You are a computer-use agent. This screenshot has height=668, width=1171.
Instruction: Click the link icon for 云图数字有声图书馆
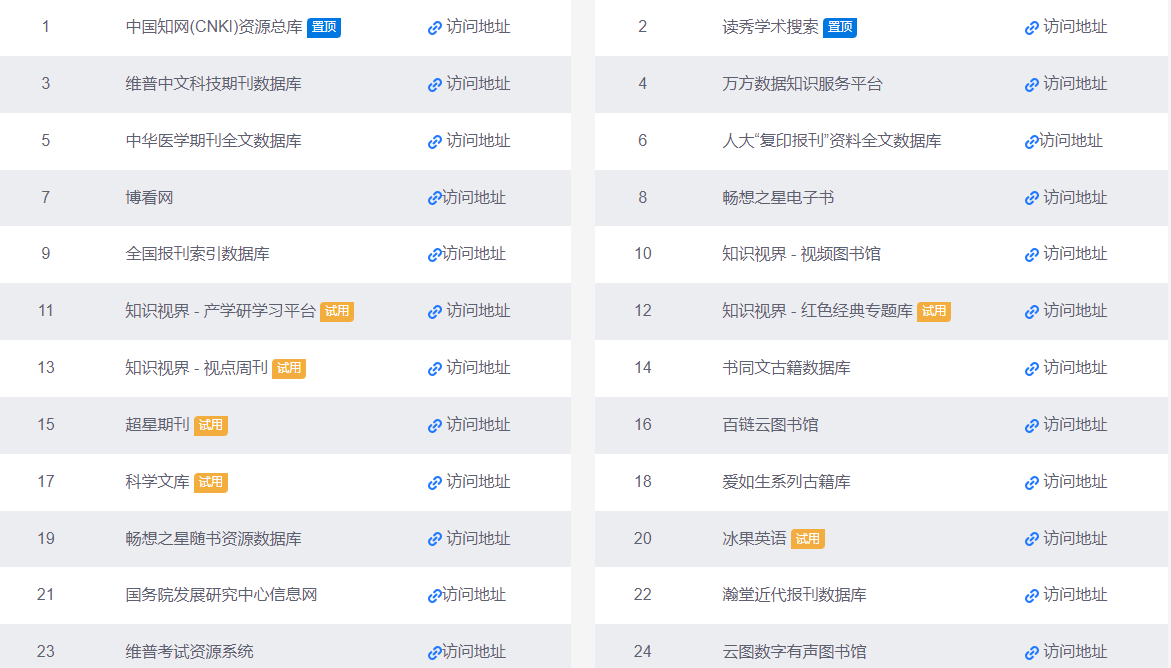[1031, 653]
